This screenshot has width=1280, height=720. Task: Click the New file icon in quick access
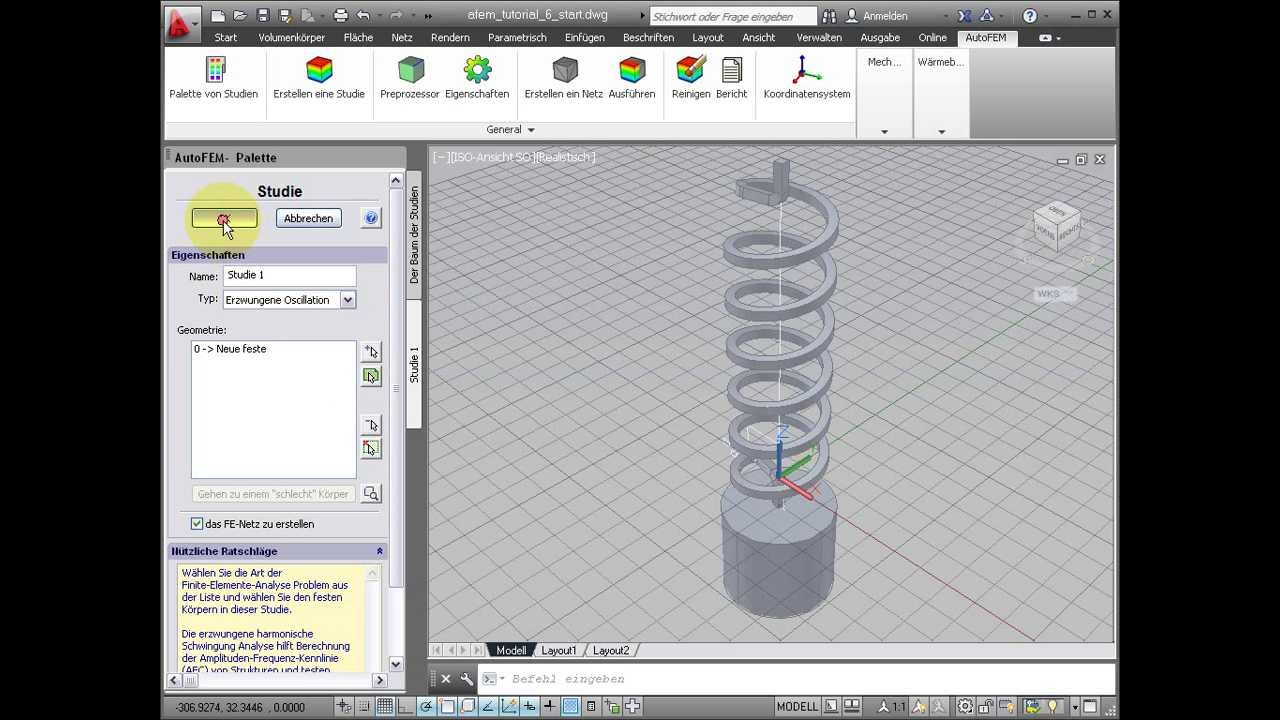218,16
